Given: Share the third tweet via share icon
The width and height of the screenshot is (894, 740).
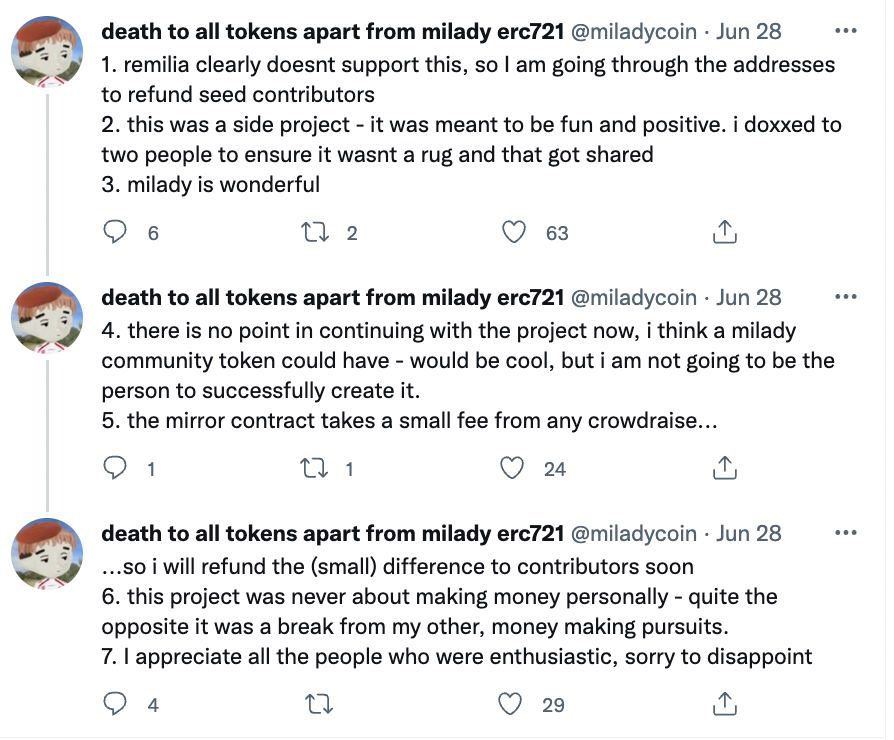Looking at the screenshot, I should (x=724, y=704).
